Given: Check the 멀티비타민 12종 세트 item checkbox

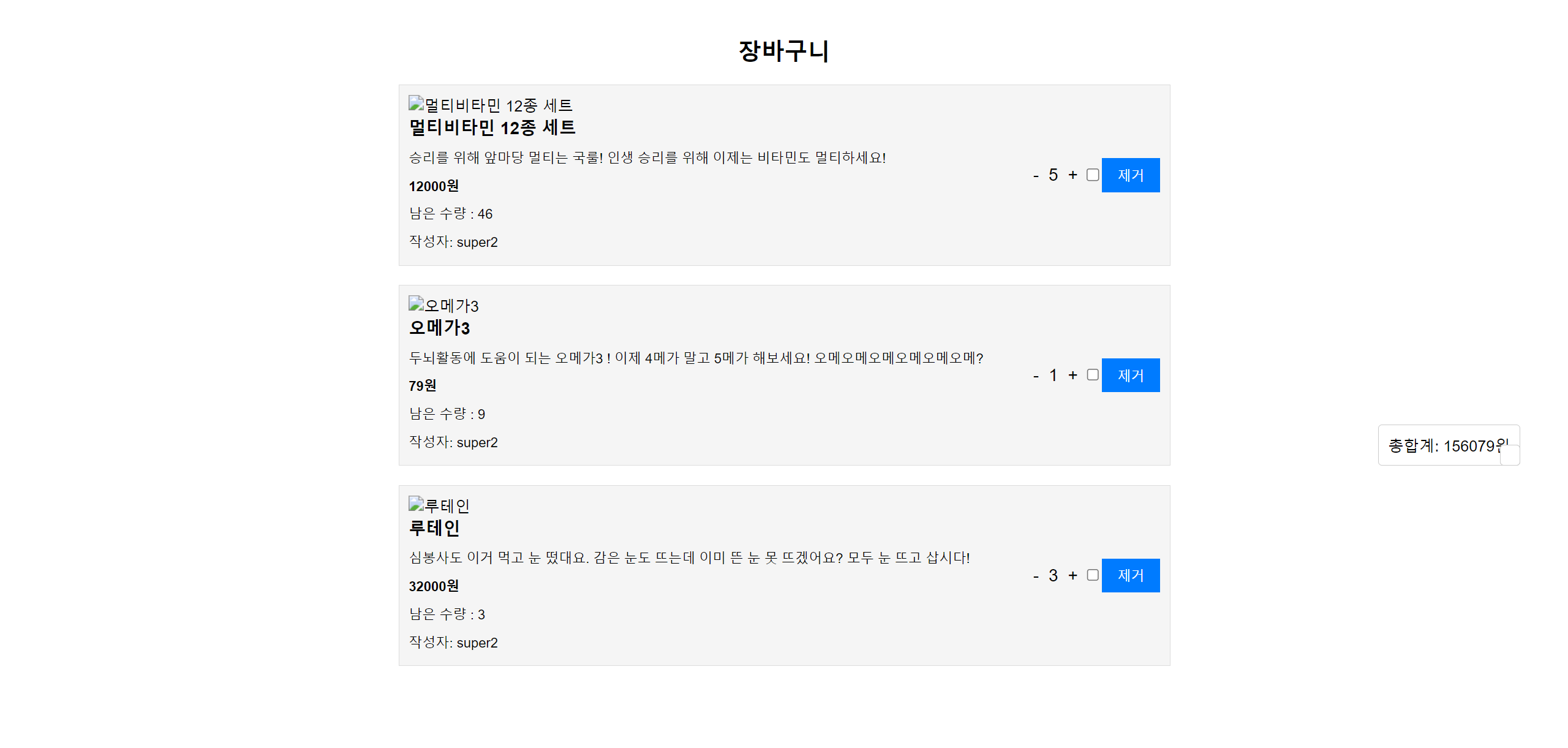Looking at the screenshot, I should (1093, 175).
